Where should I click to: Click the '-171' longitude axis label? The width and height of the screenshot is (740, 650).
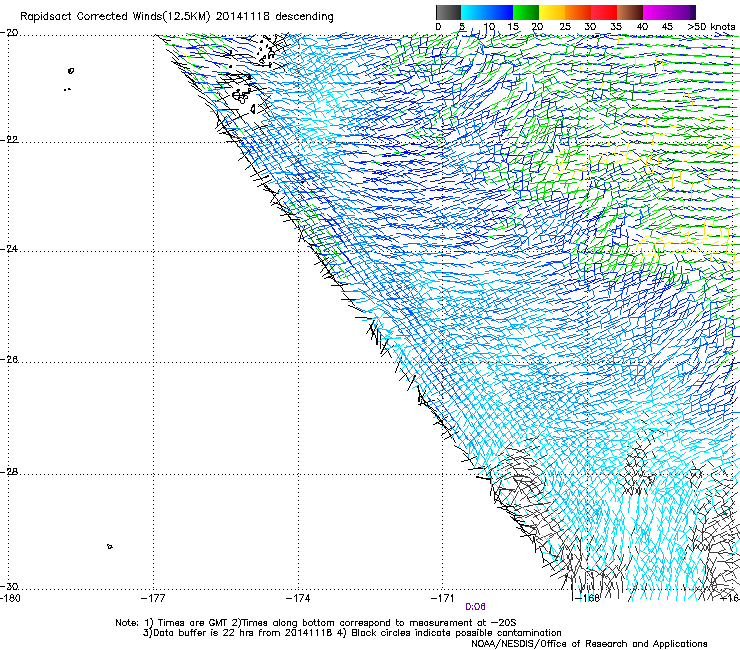coord(443,599)
